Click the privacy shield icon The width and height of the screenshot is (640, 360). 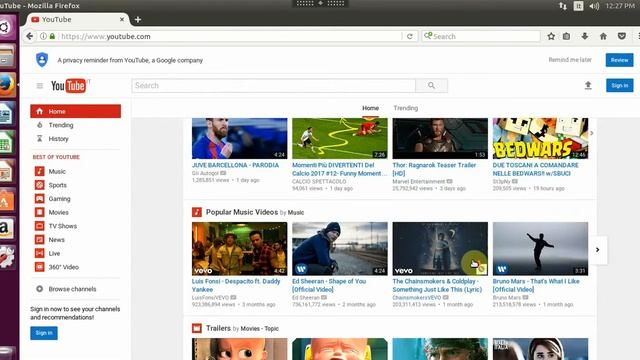(x=42, y=60)
